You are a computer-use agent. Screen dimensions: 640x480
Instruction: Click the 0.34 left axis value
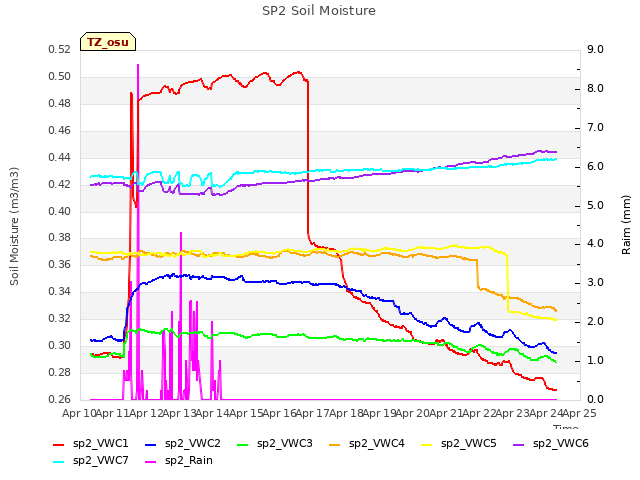60,291
